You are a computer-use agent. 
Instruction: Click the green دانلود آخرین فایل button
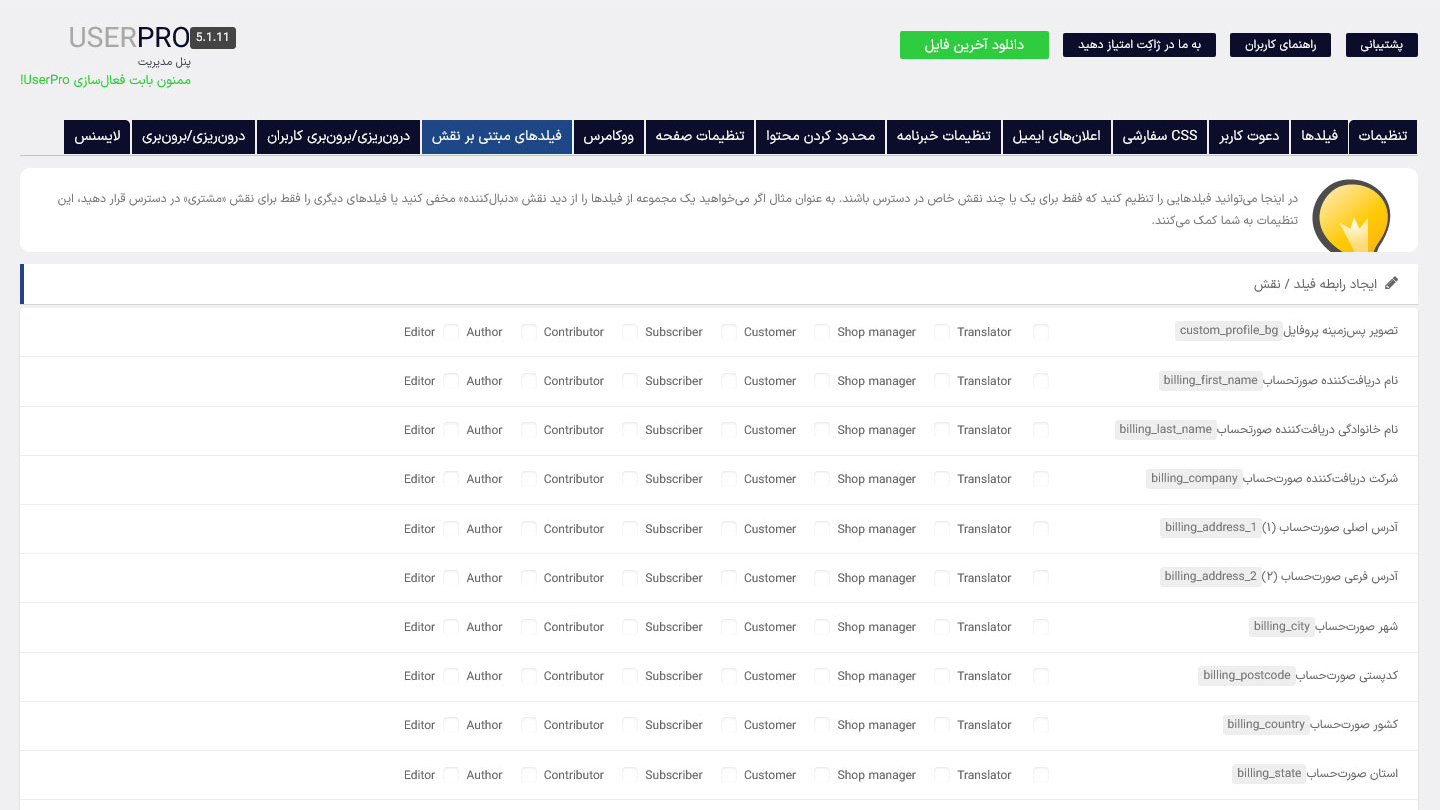(x=974, y=45)
